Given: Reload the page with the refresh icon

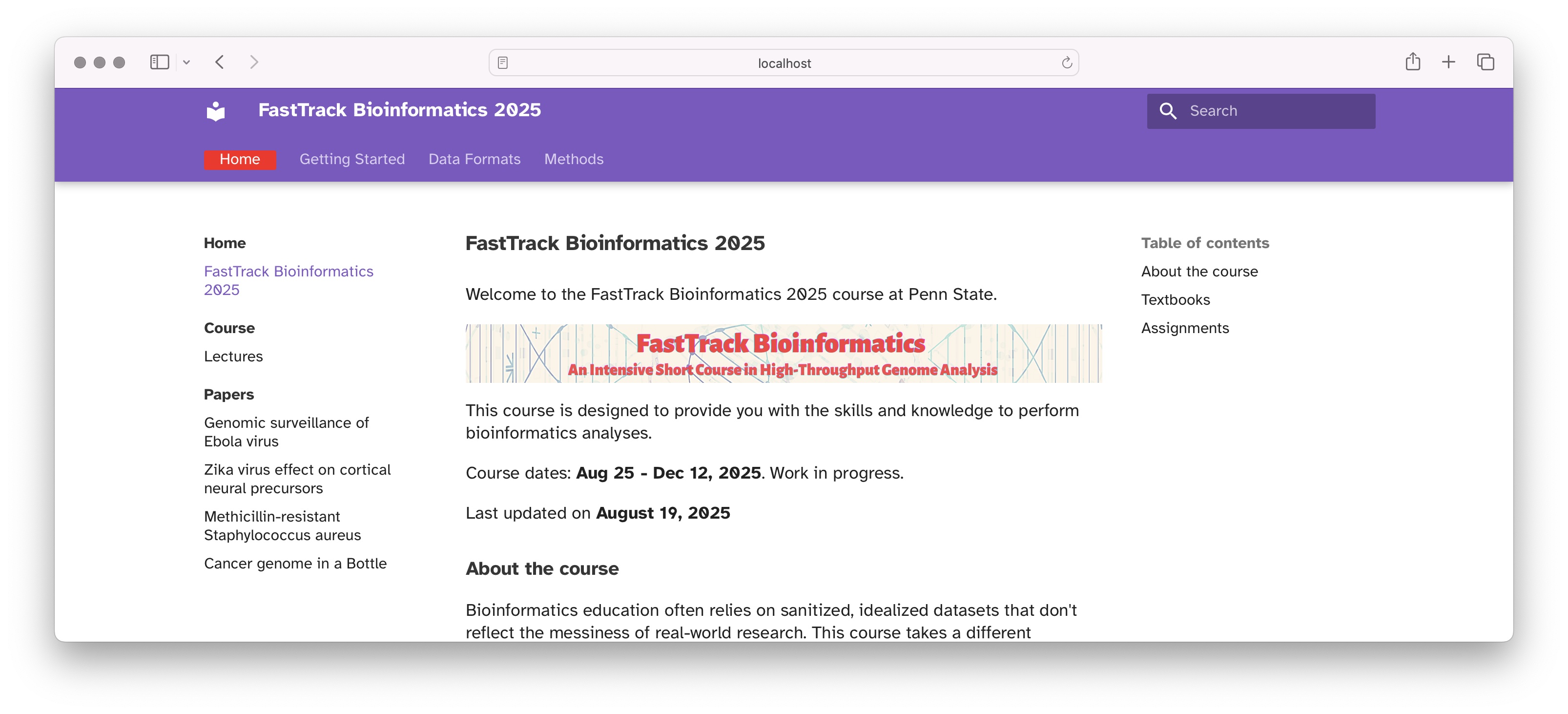Looking at the screenshot, I should coord(1067,63).
